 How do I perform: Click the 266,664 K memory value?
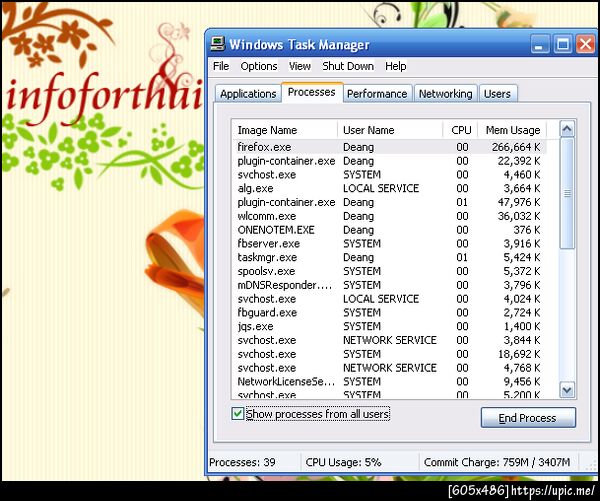click(516, 147)
